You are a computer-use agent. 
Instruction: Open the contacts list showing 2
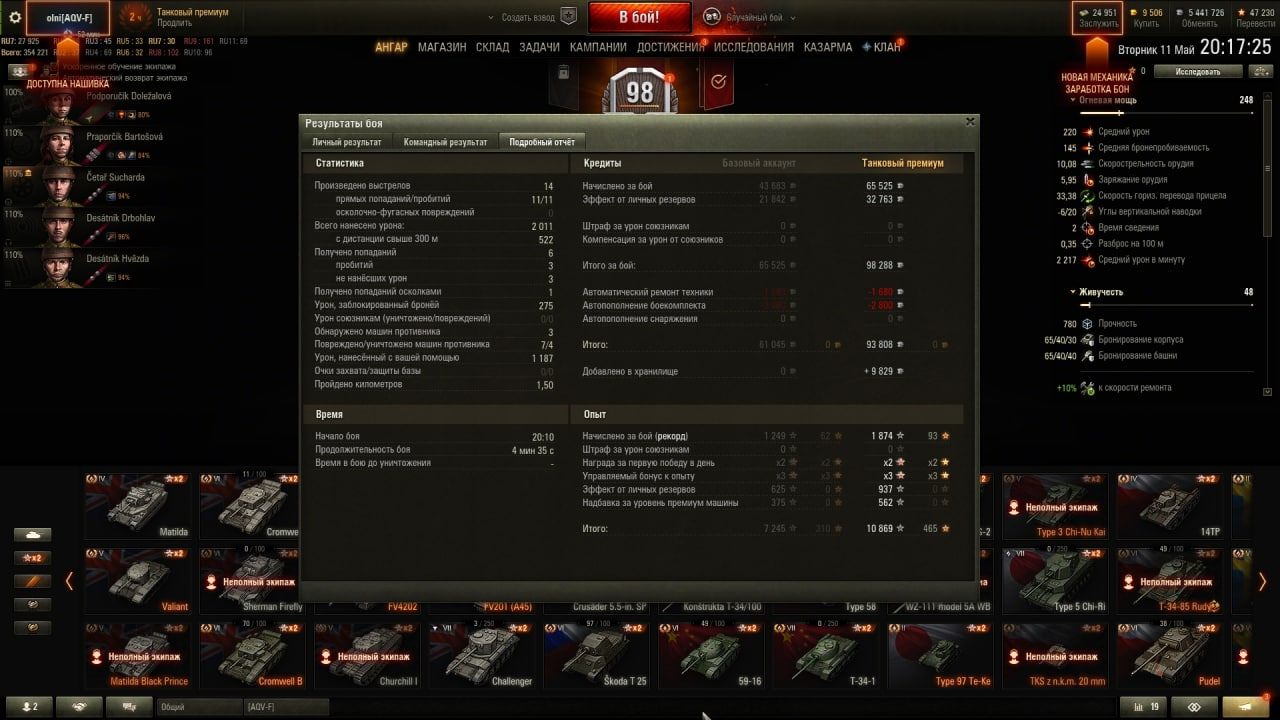click(29, 706)
